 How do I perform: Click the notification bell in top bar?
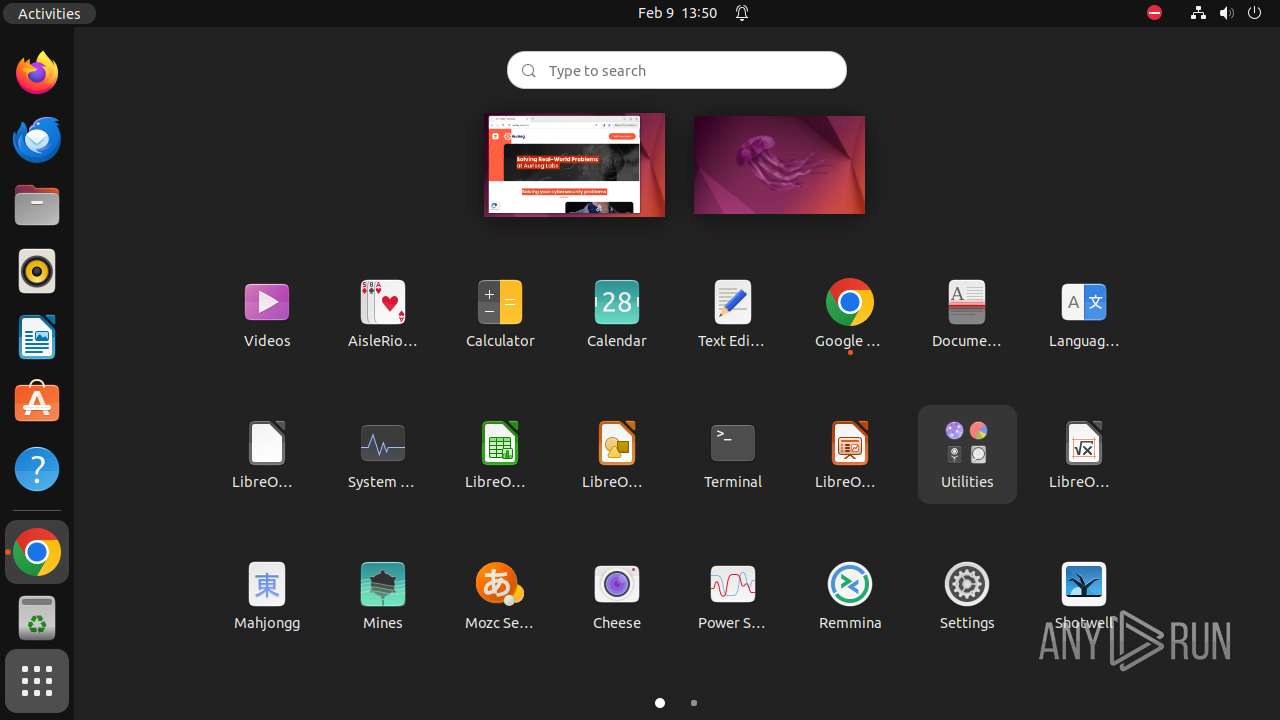[742, 13]
